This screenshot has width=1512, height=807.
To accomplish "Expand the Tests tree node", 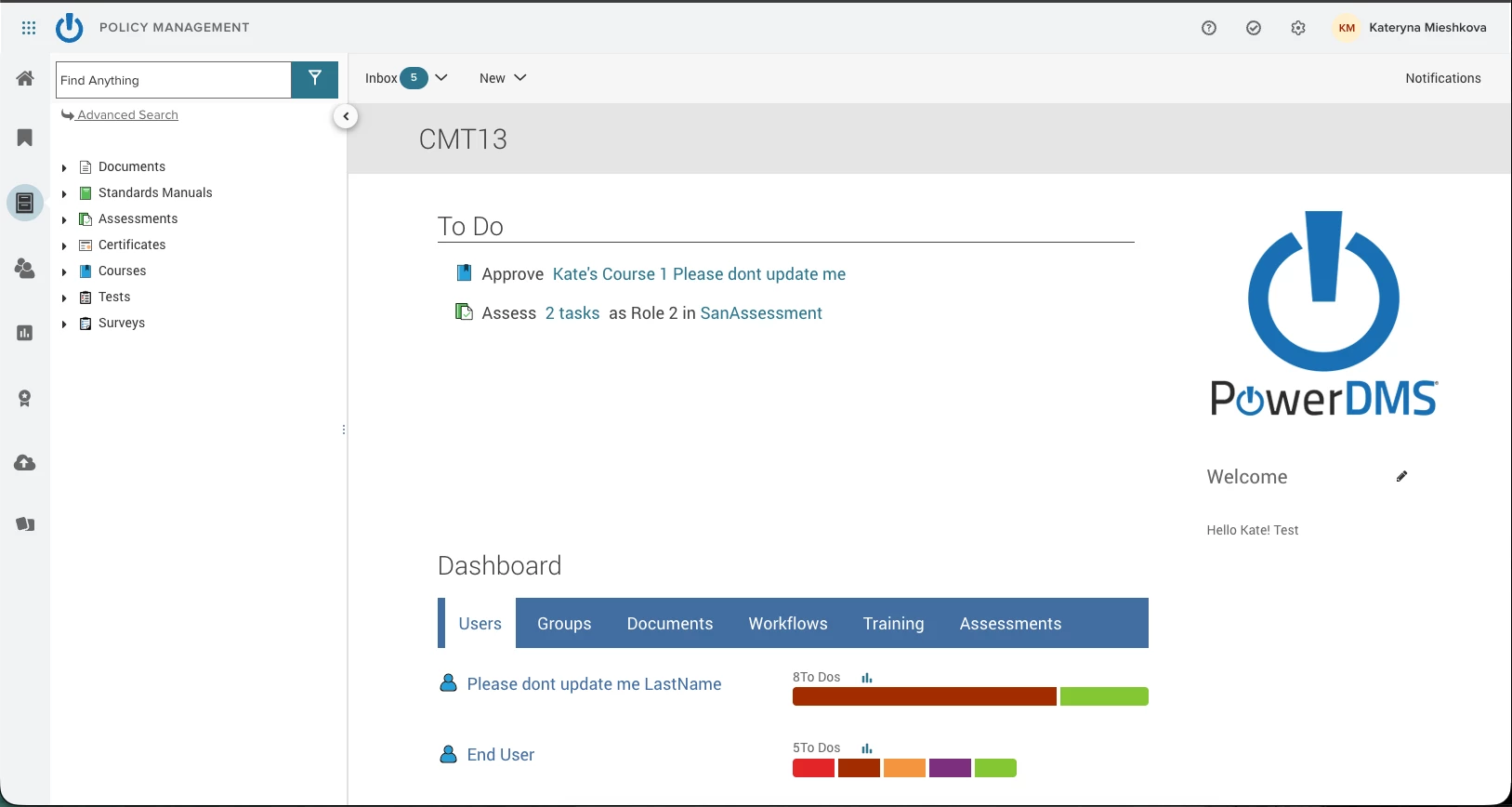I will coord(64,298).
